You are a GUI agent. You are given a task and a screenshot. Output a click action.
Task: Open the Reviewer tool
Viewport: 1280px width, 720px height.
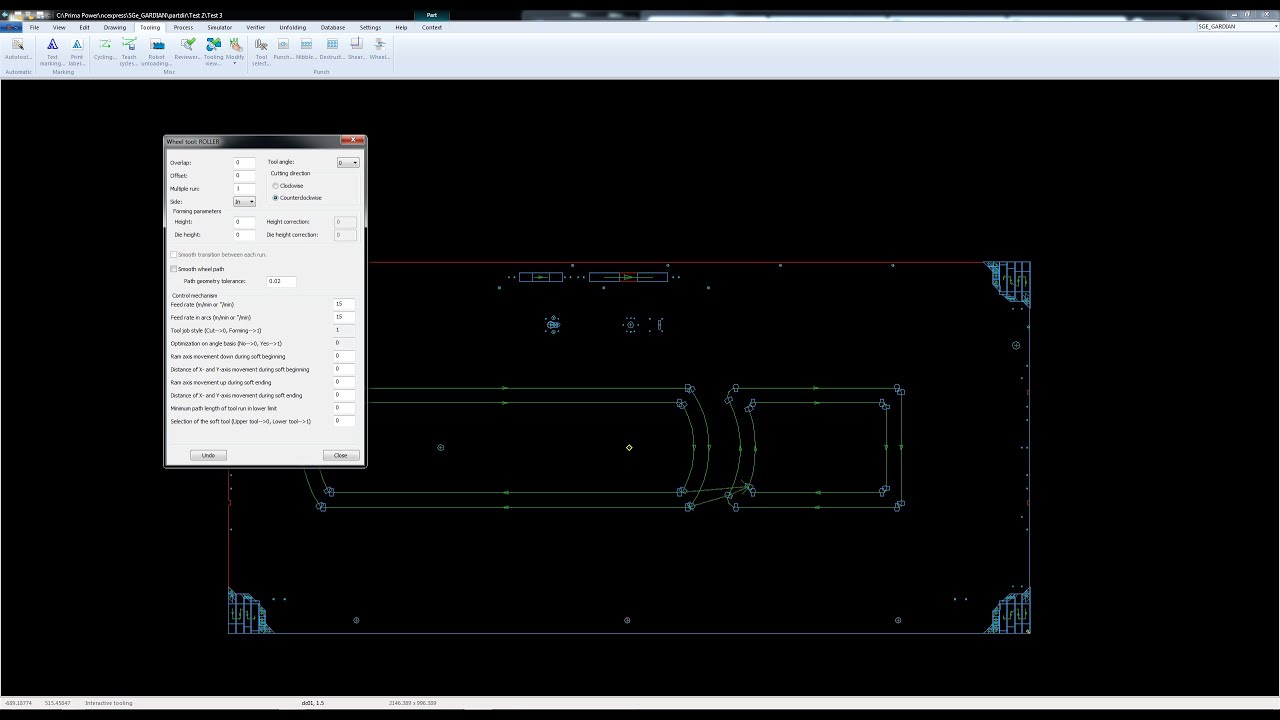pyautogui.click(x=187, y=50)
